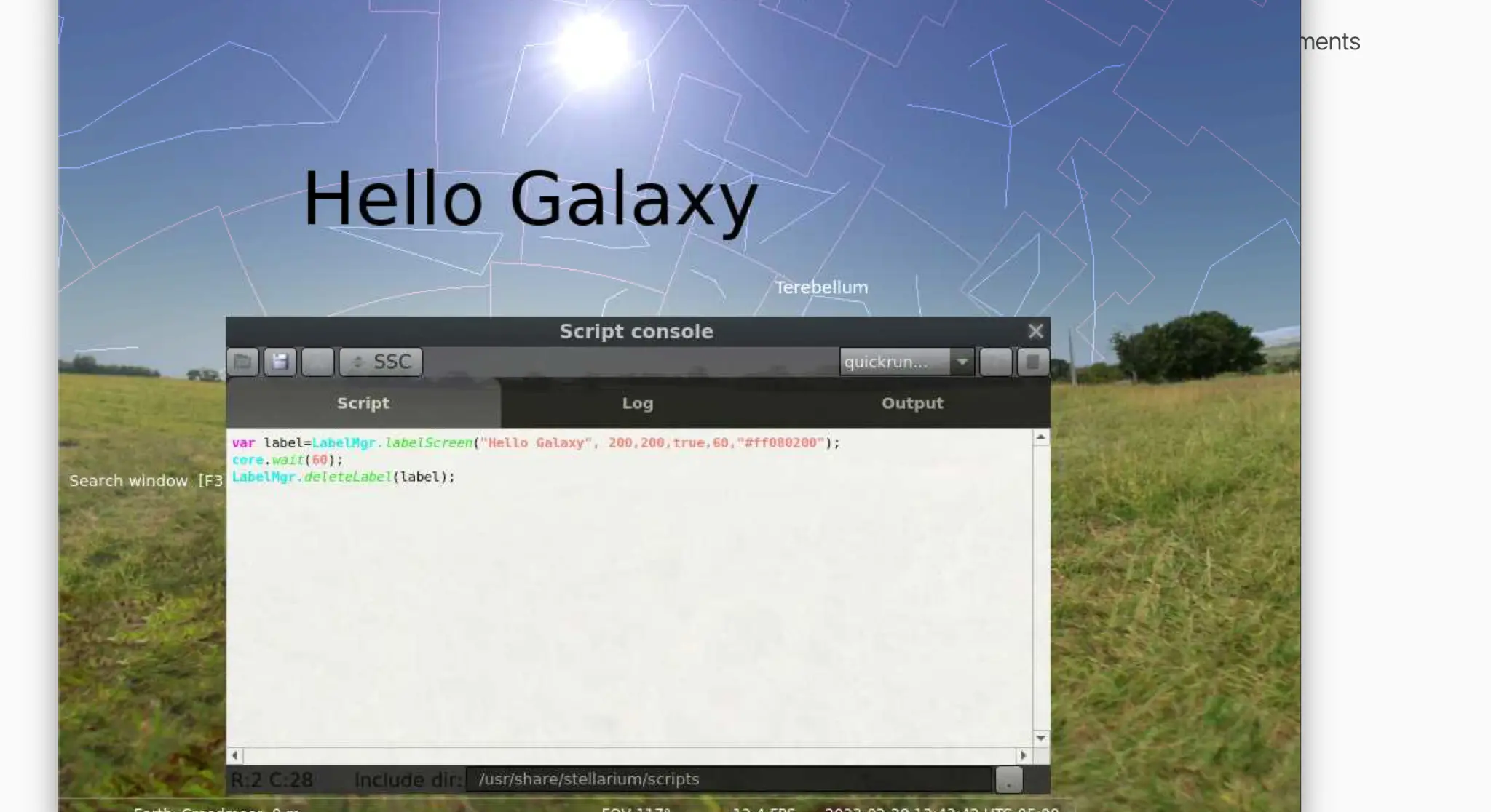The height and width of the screenshot is (812, 1491).
Task: Click the Terebellum star label
Action: [819, 287]
